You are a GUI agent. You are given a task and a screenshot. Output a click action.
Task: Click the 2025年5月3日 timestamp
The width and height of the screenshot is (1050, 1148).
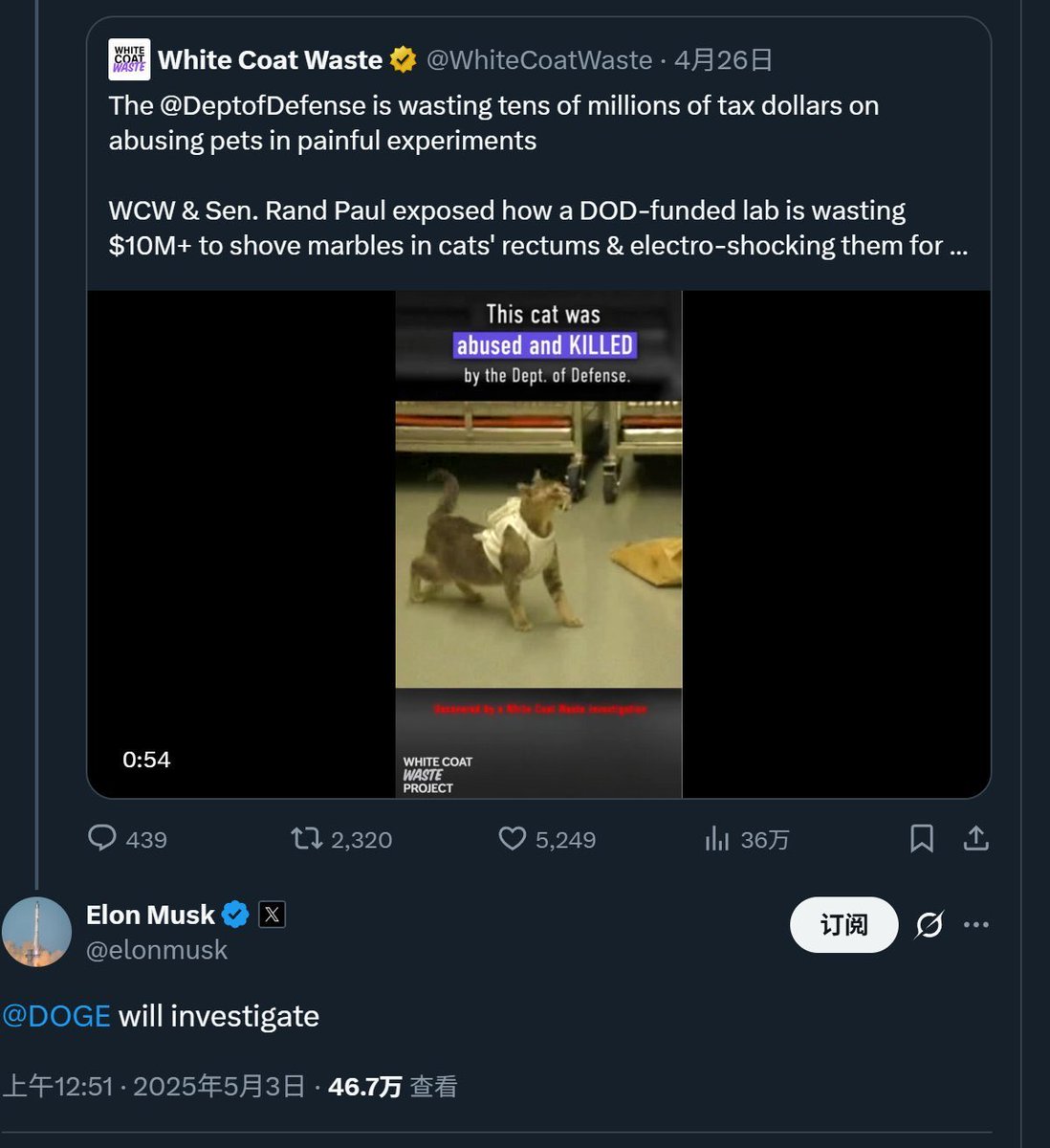pyautogui.click(x=219, y=1087)
